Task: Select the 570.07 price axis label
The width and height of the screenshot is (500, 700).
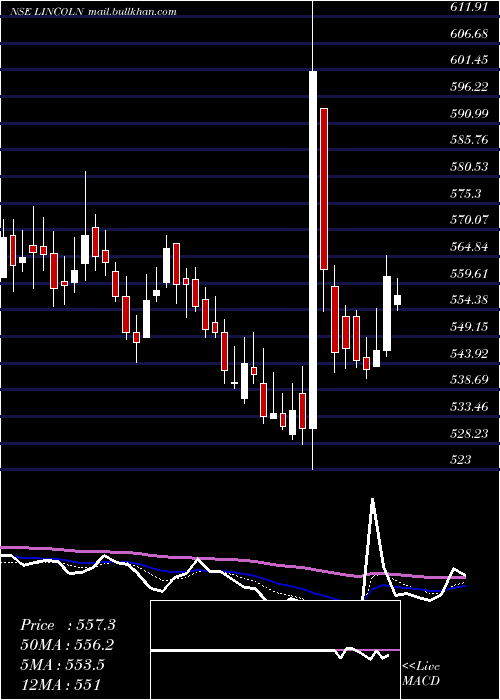Action: (469, 220)
